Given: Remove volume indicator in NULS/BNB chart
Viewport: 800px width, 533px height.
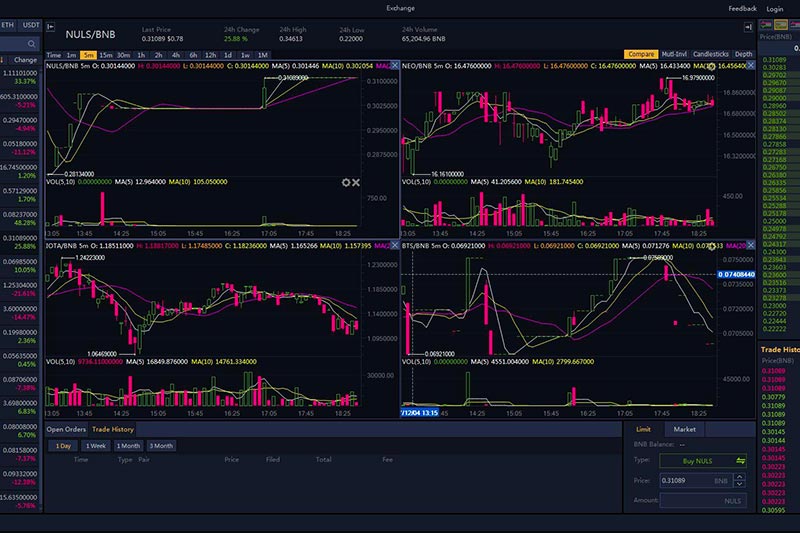Looking at the screenshot, I should (356, 182).
